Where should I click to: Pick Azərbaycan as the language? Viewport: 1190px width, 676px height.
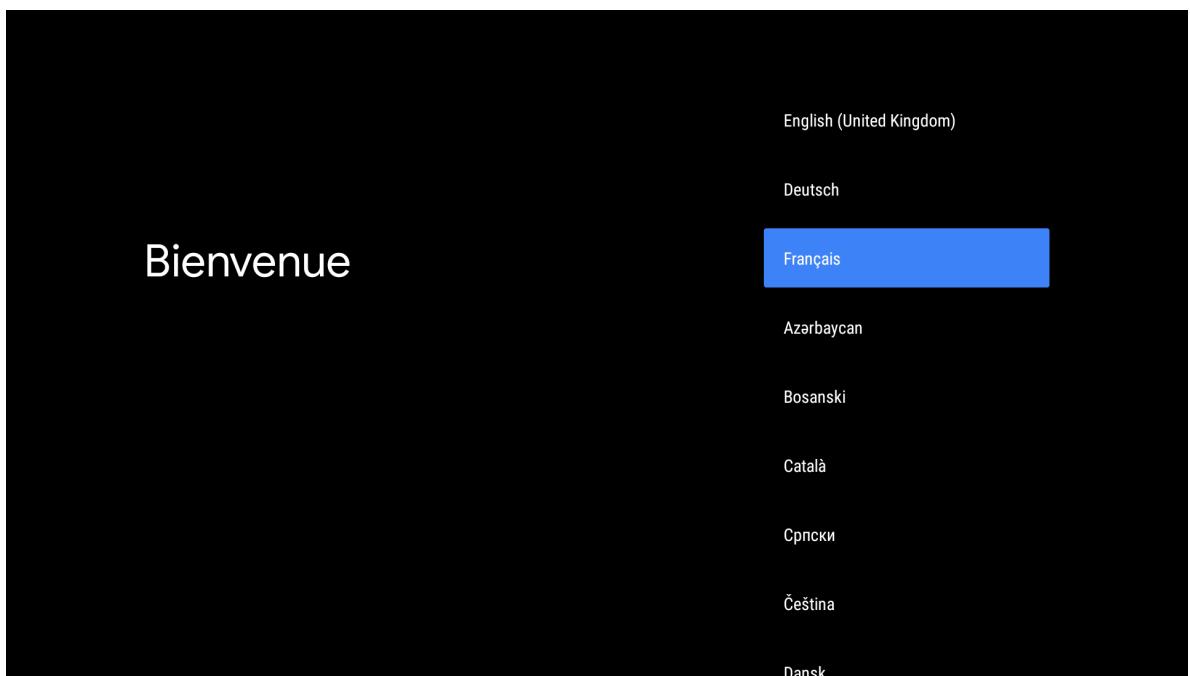906,328
